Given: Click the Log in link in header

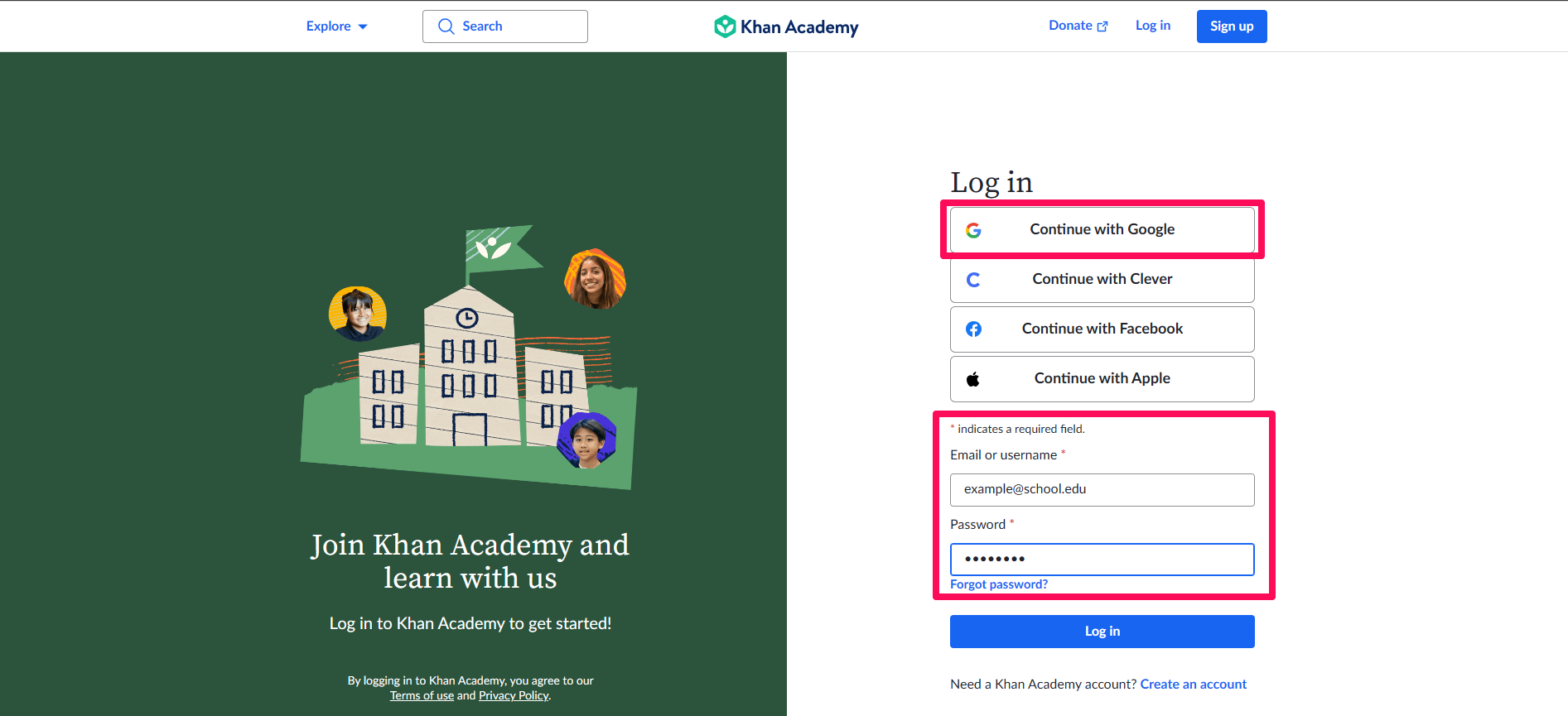Looking at the screenshot, I should [1153, 26].
